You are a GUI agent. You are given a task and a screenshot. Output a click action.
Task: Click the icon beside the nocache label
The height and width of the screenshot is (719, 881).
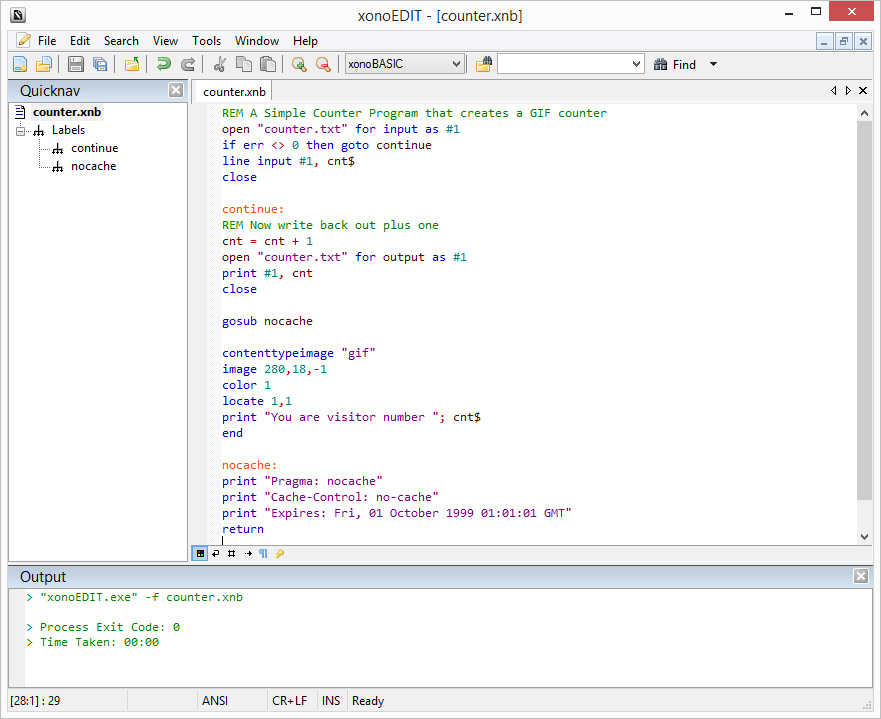click(58, 166)
